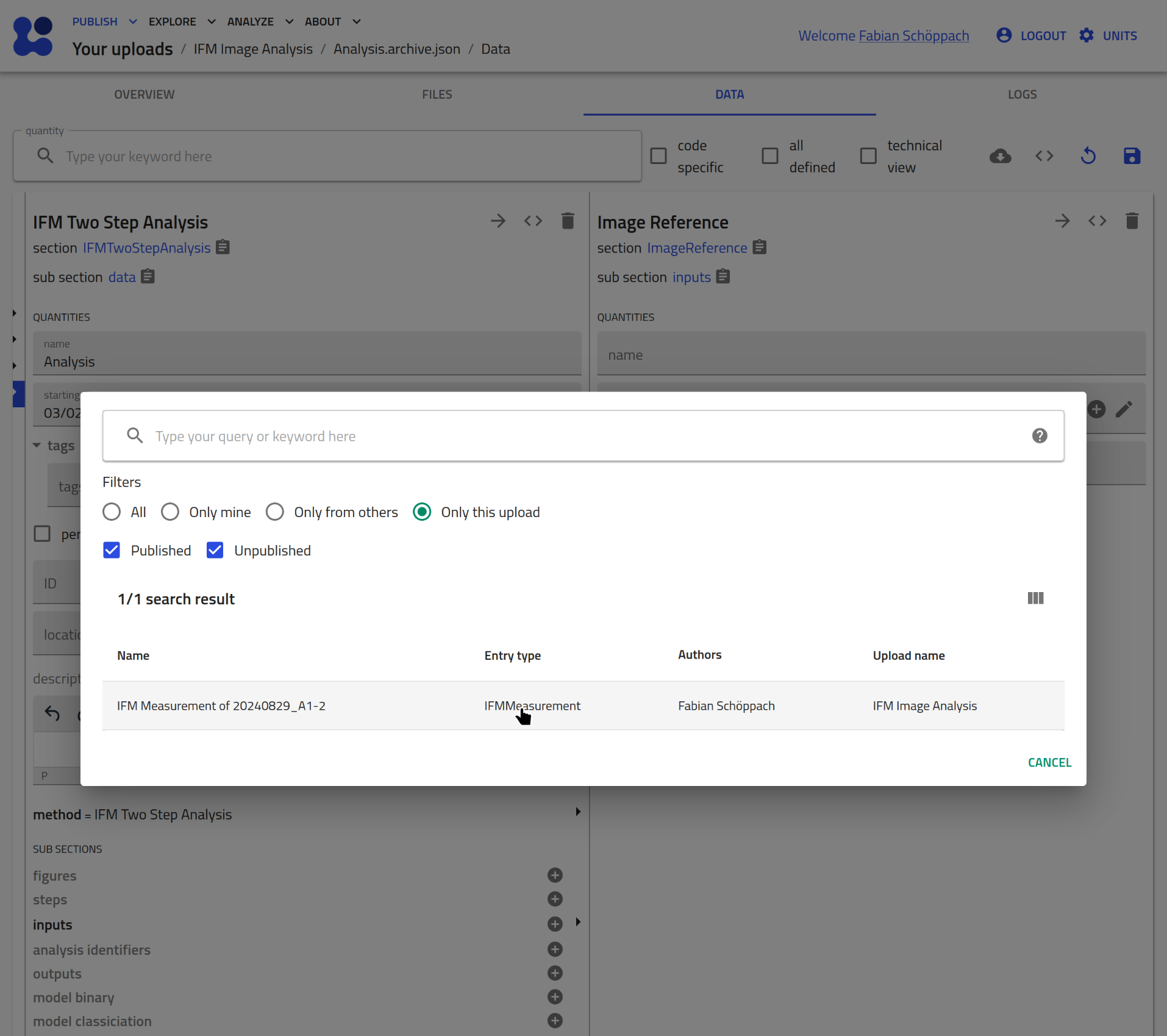Click the Logout link
The image size is (1167, 1036).
pyautogui.click(x=1043, y=35)
